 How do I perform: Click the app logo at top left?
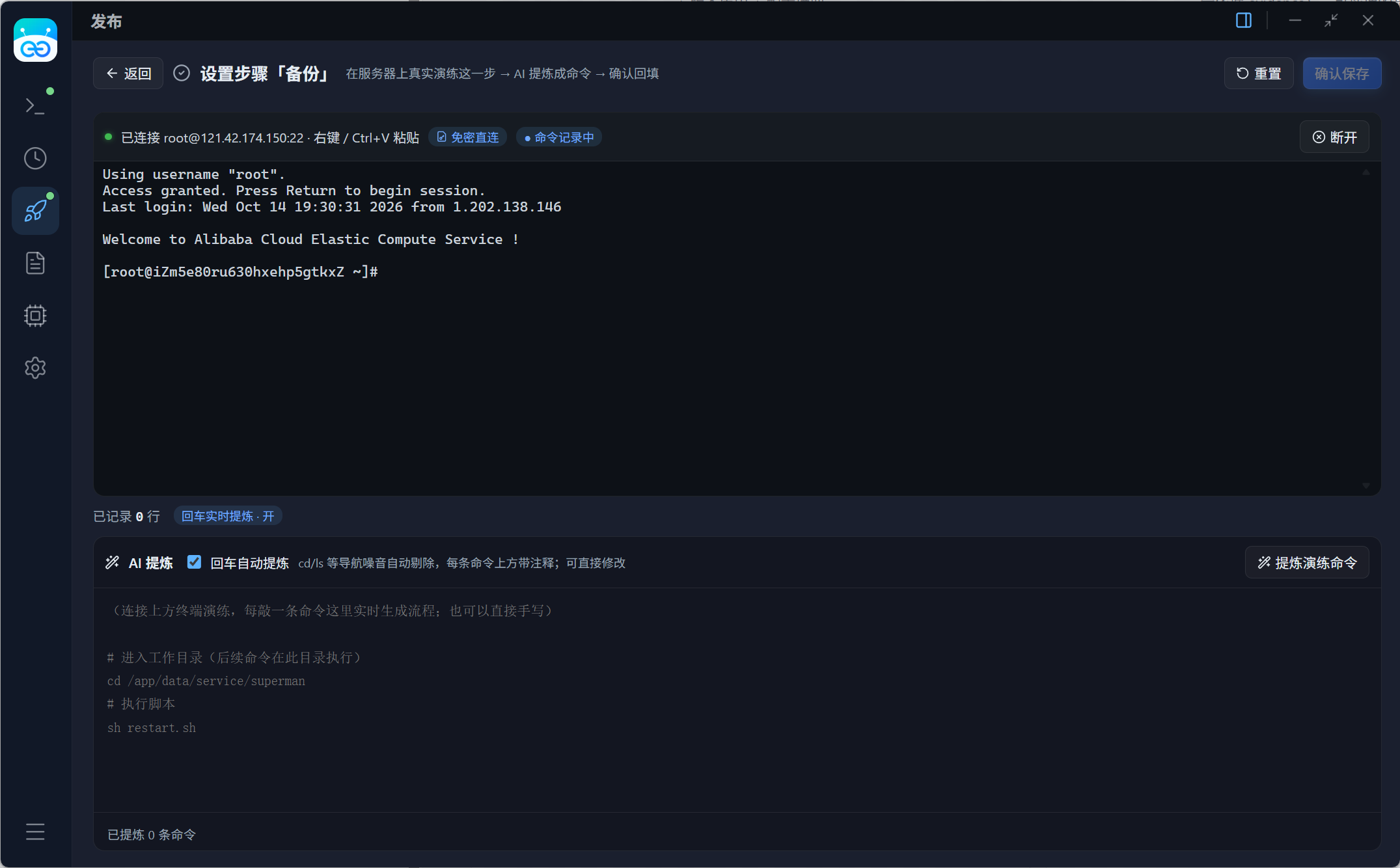[x=35, y=40]
